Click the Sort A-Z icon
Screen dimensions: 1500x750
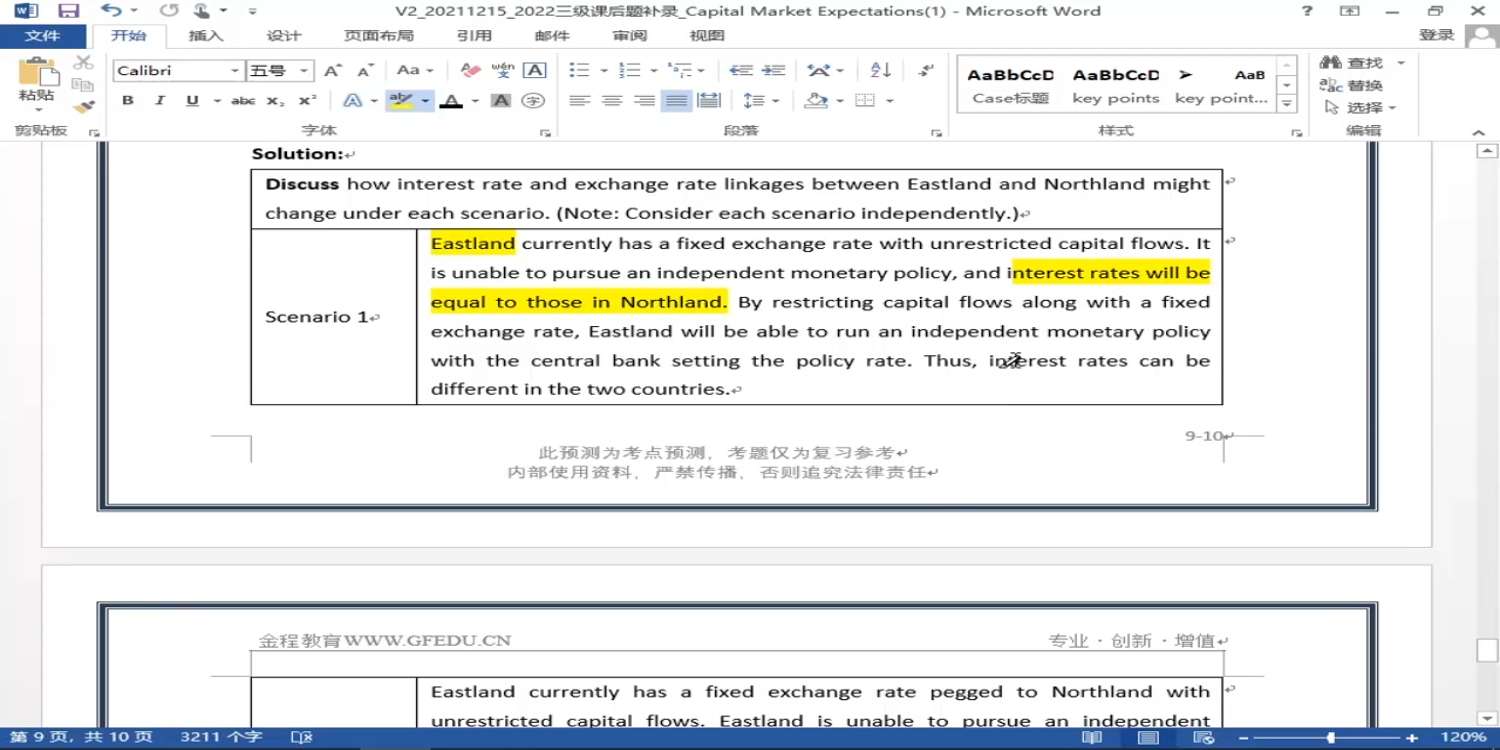880,70
